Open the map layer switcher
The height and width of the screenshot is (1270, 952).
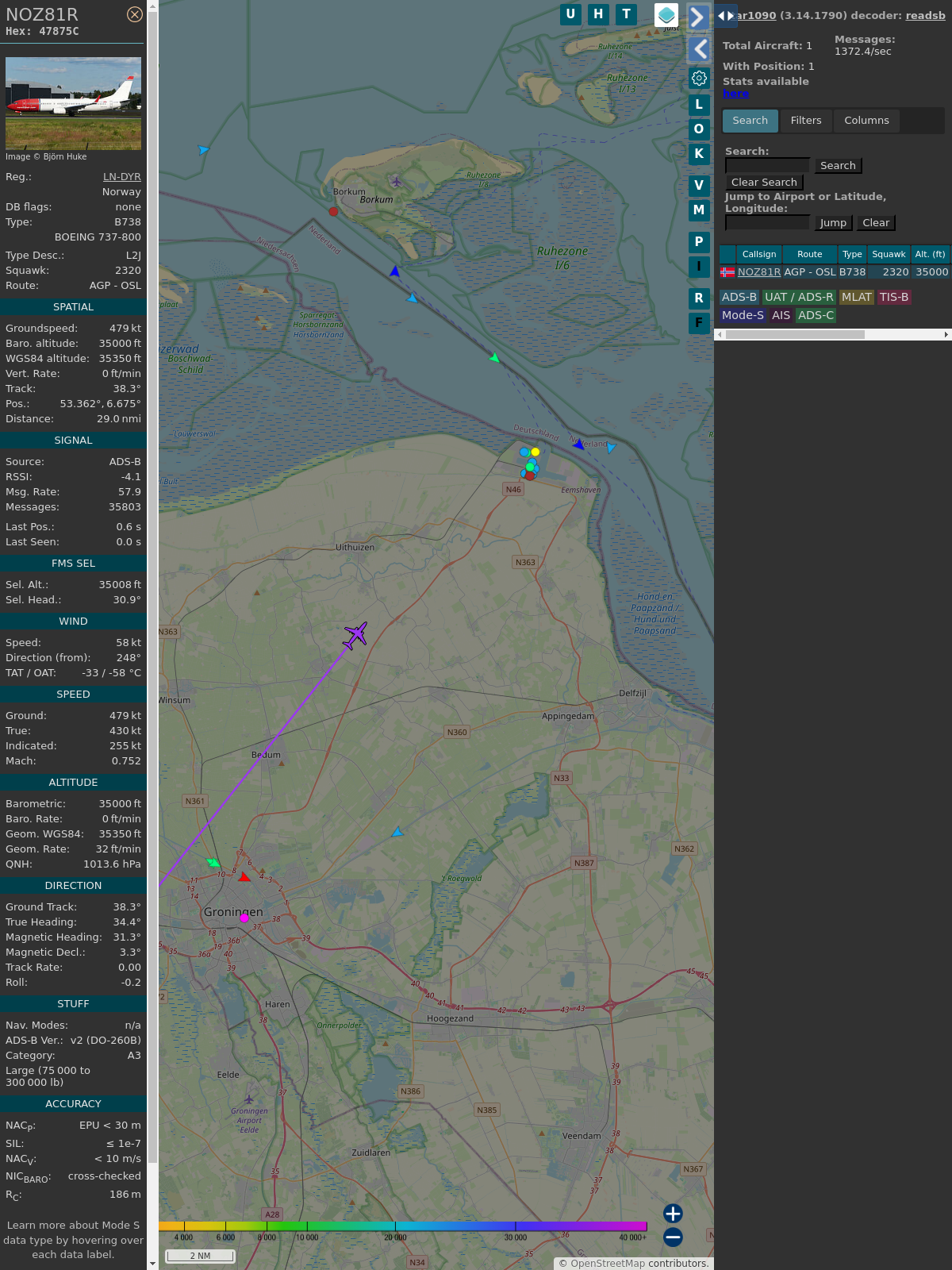pyautogui.click(x=666, y=15)
